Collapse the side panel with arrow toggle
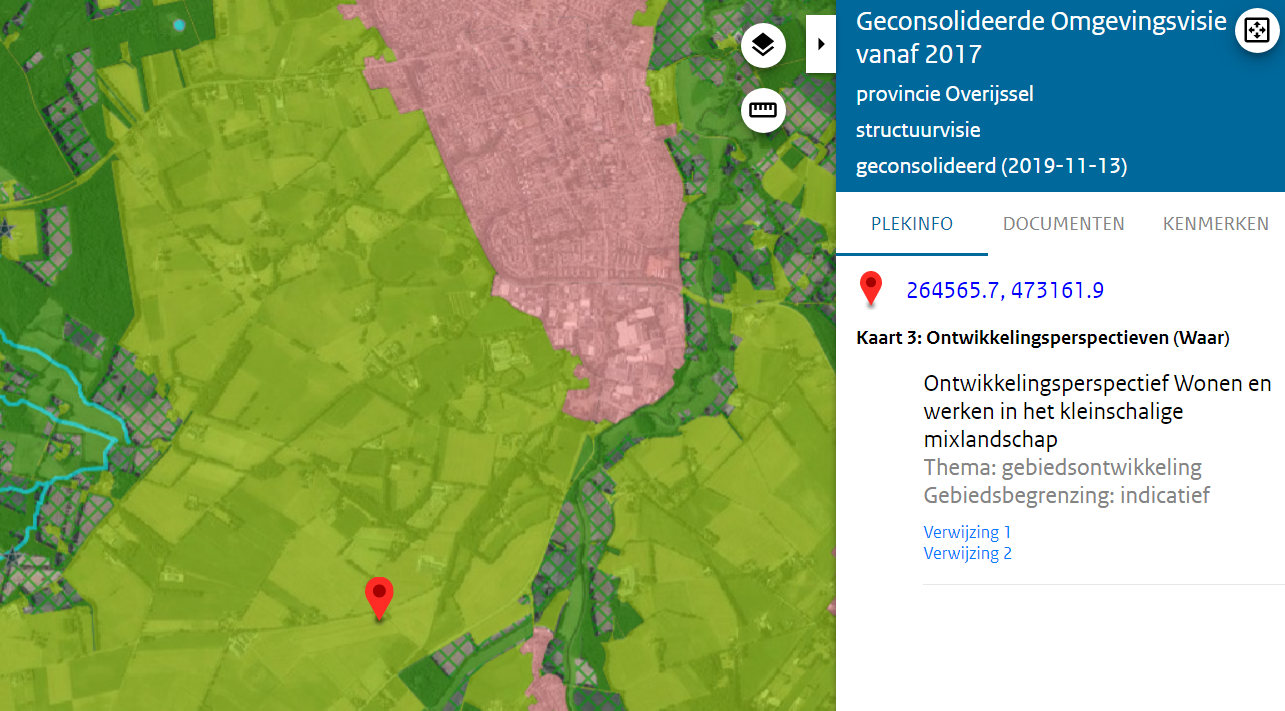The image size is (1285, 711). [x=820, y=44]
